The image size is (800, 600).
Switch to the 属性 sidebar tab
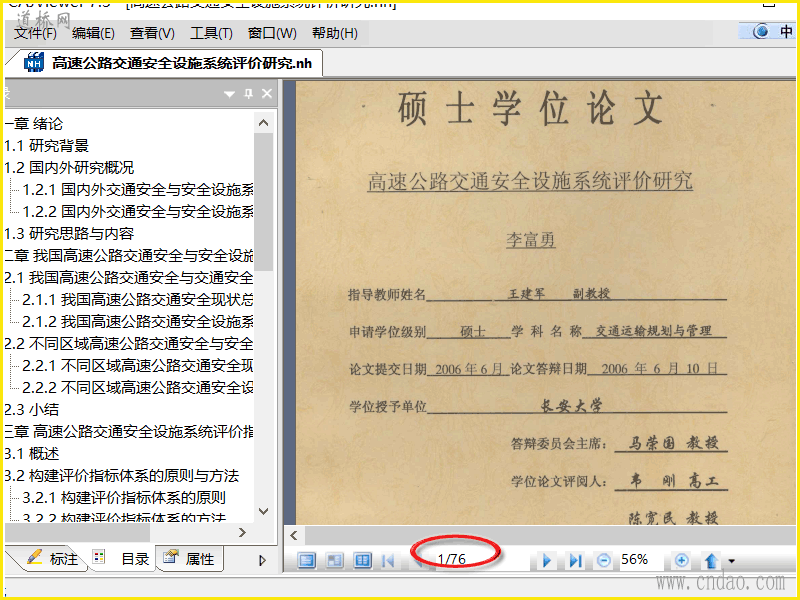coord(189,559)
